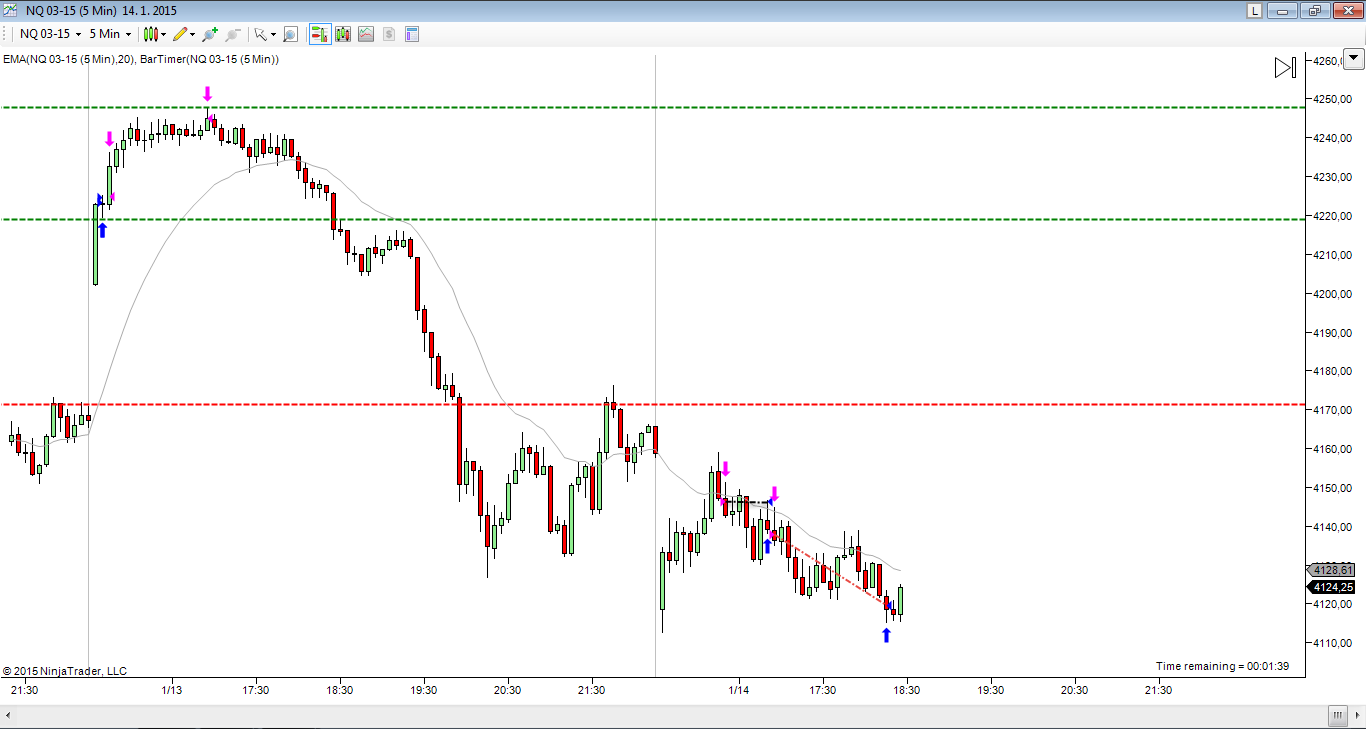This screenshot has width=1366, height=729.
Task: Click the black 4124,25 last price marker
Action: click(1333, 587)
